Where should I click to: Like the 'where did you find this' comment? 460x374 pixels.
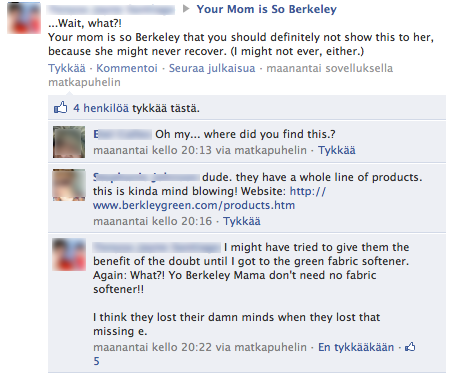pyautogui.click(x=337, y=150)
